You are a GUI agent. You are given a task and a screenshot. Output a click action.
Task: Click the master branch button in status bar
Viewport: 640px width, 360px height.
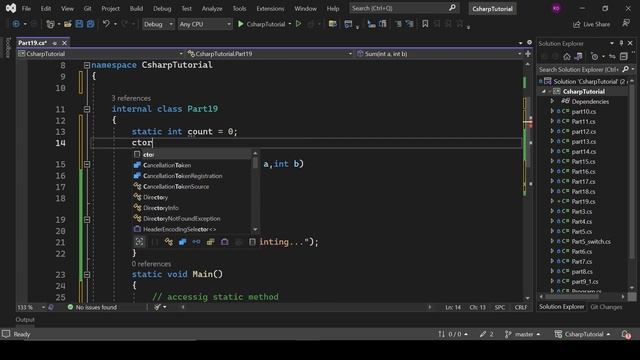pyautogui.click(x=522, y=334)
